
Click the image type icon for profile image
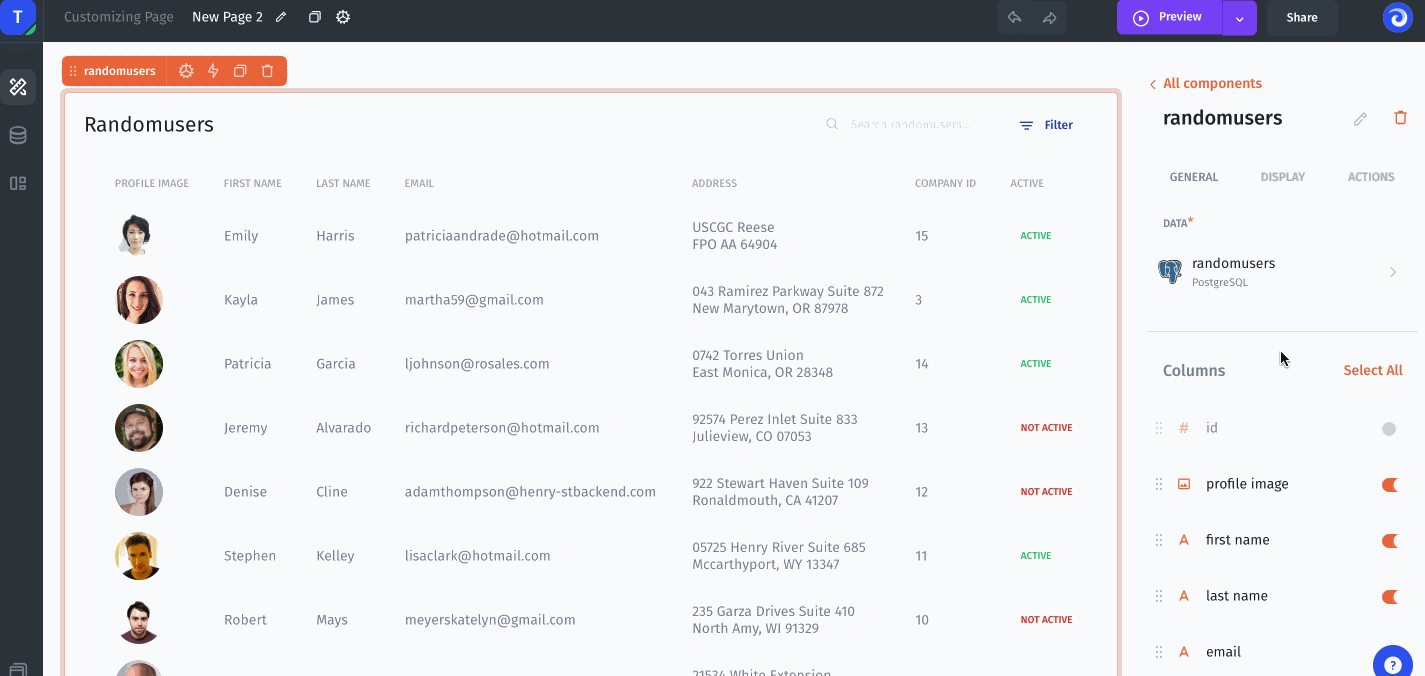click(x=1184, y=484)
